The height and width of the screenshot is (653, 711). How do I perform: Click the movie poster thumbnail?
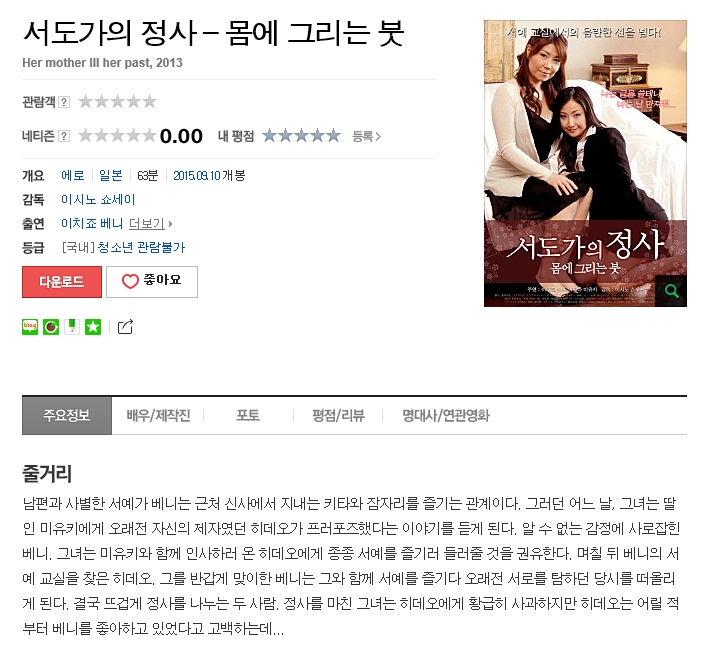(x=585, y=163)
